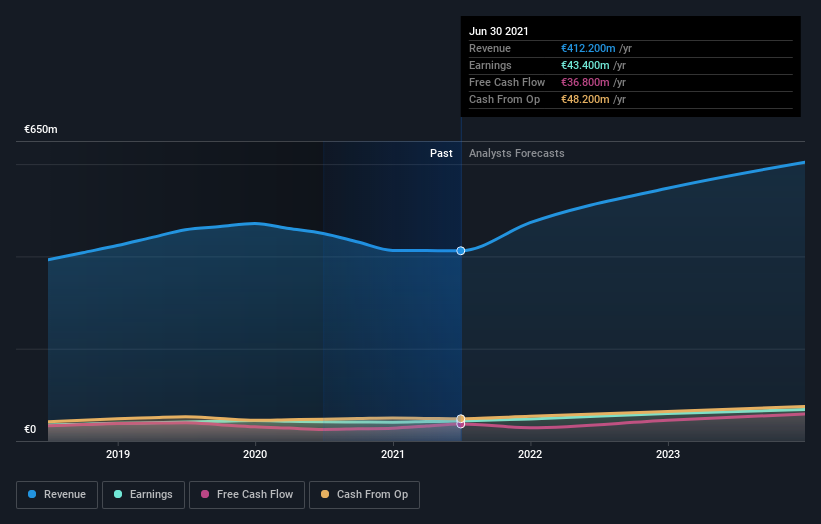821x524 pixels.
Task: Click the Analysts Forecasts label
Action: pos(516,153)
